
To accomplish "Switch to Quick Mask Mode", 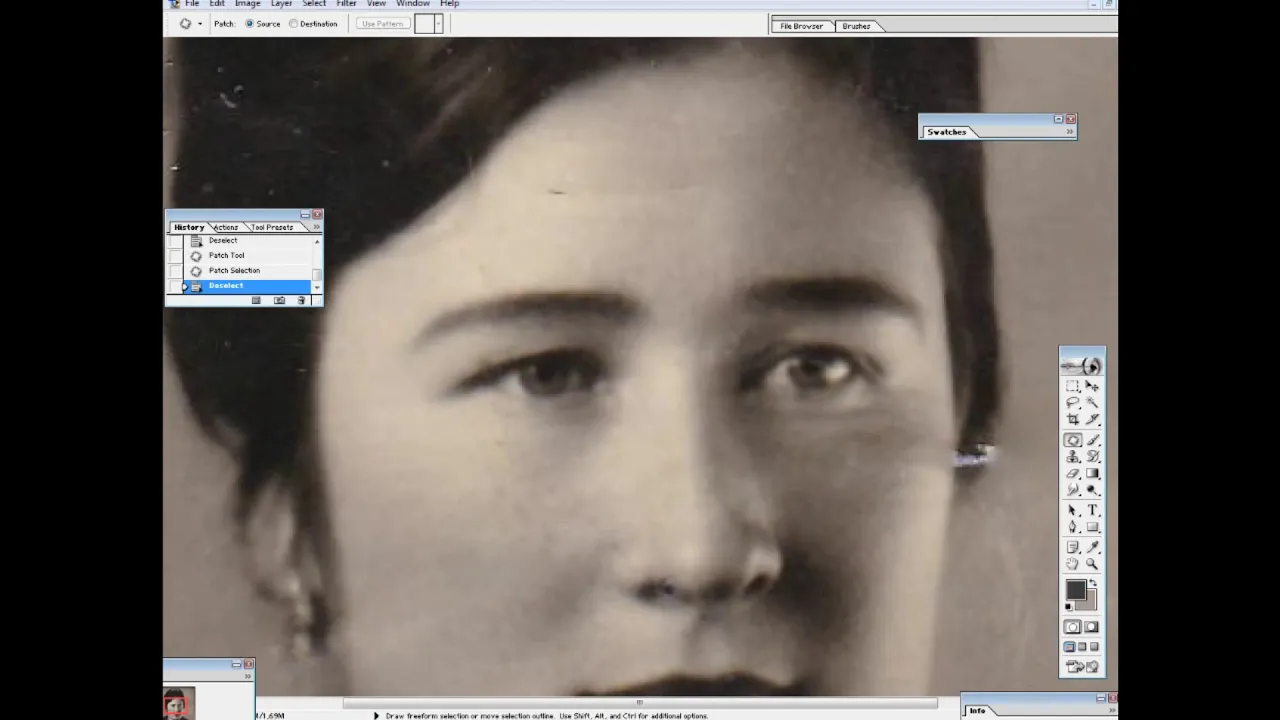I will click(x=1092, y=627).
